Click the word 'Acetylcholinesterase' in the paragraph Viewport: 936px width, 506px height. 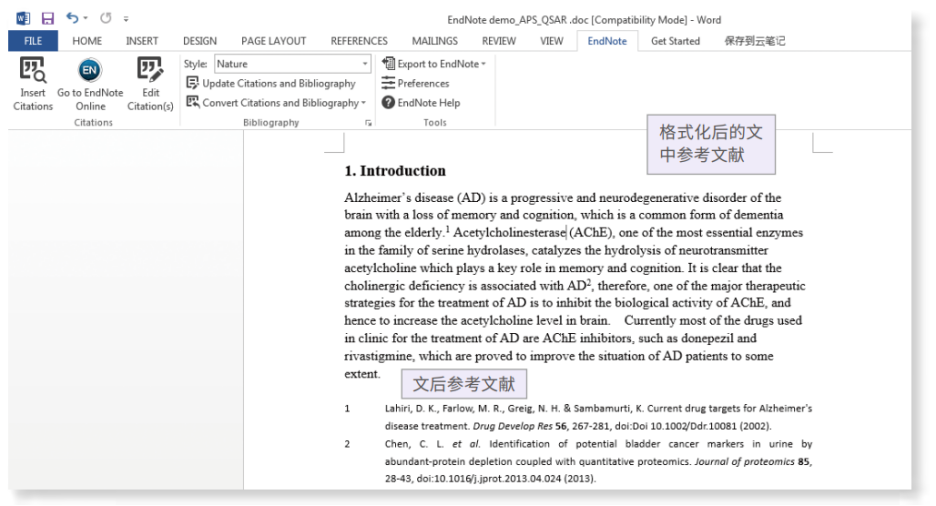click(x=509, y=233)
